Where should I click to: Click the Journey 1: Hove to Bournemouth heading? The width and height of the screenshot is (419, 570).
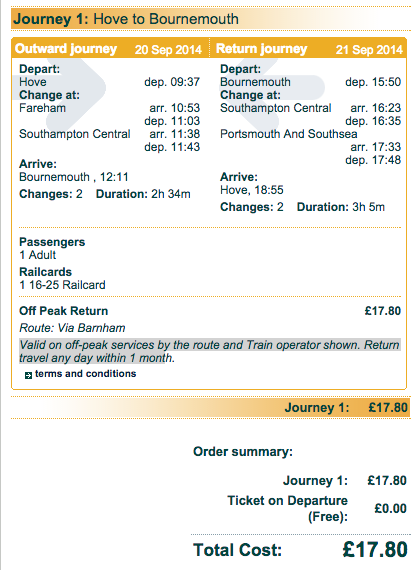pyautogui.click(x=126, y=19)
